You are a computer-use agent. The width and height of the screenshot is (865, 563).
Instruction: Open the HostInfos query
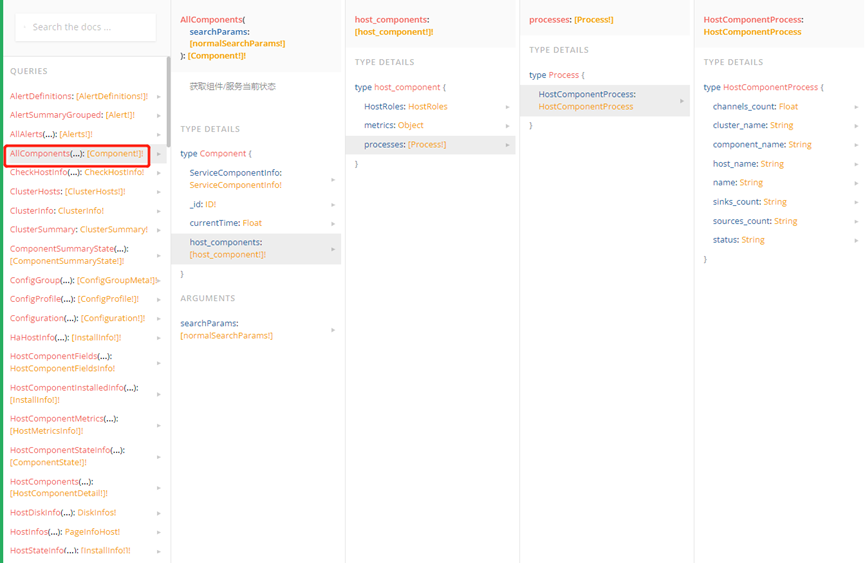point(65,532)
